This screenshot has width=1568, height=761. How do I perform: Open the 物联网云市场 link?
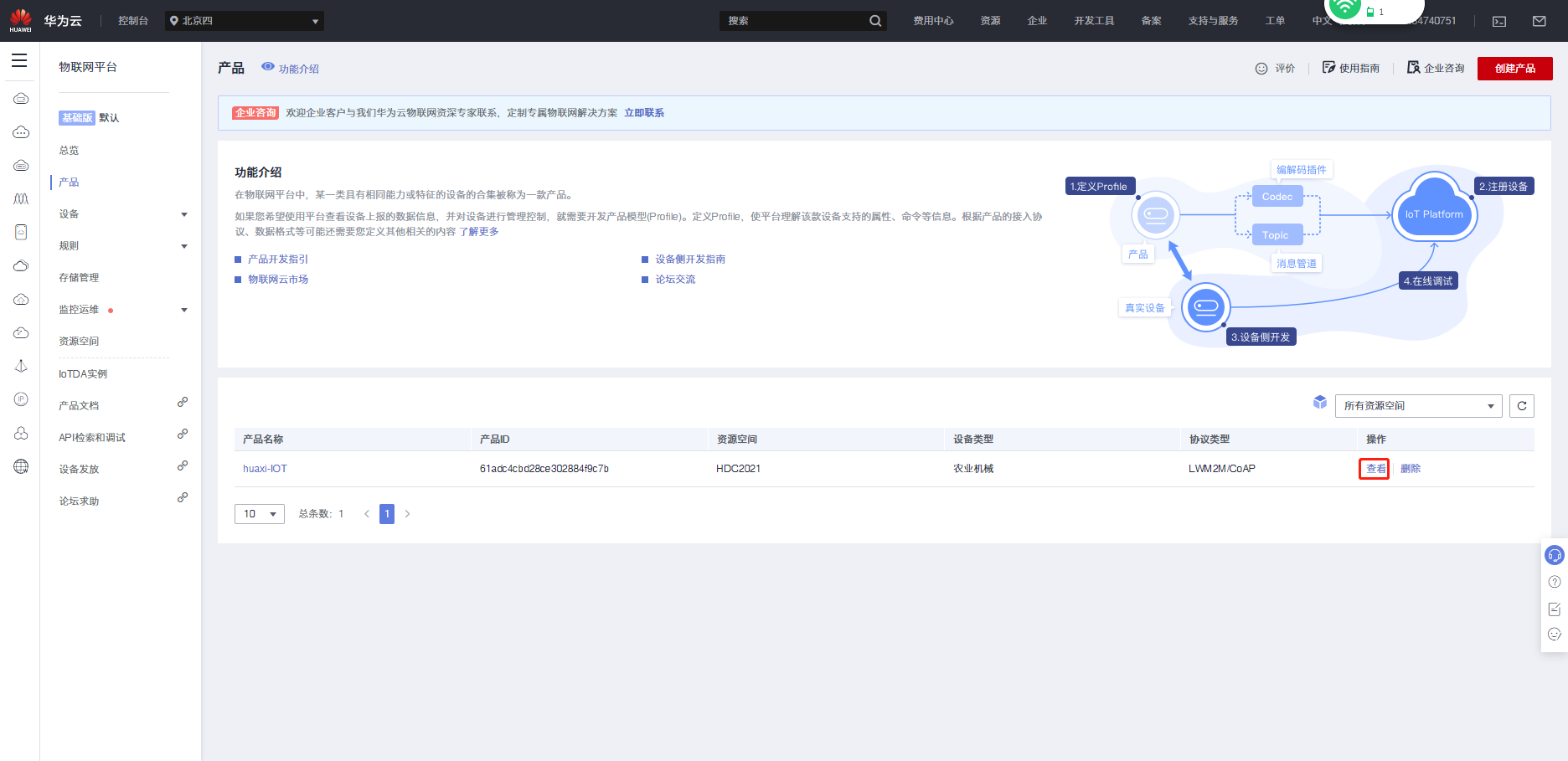[278, 280]
